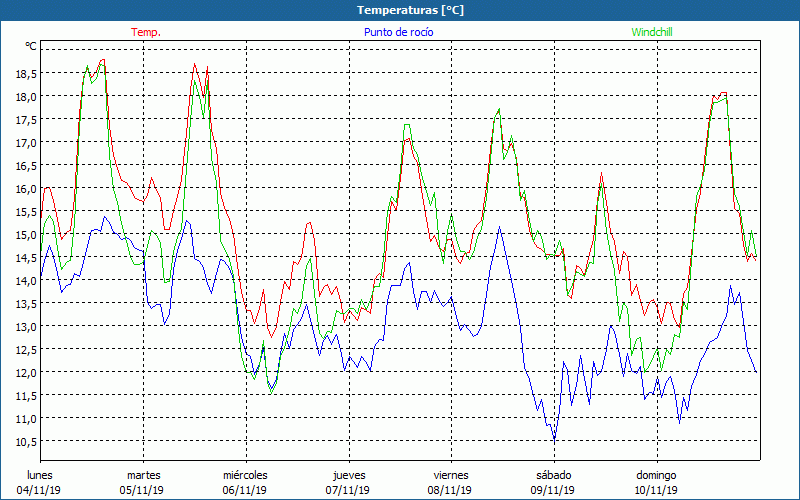The height and width of the screenshot is (500, 800).
Task: Click the 'viernes' day label
Action: 451,475
